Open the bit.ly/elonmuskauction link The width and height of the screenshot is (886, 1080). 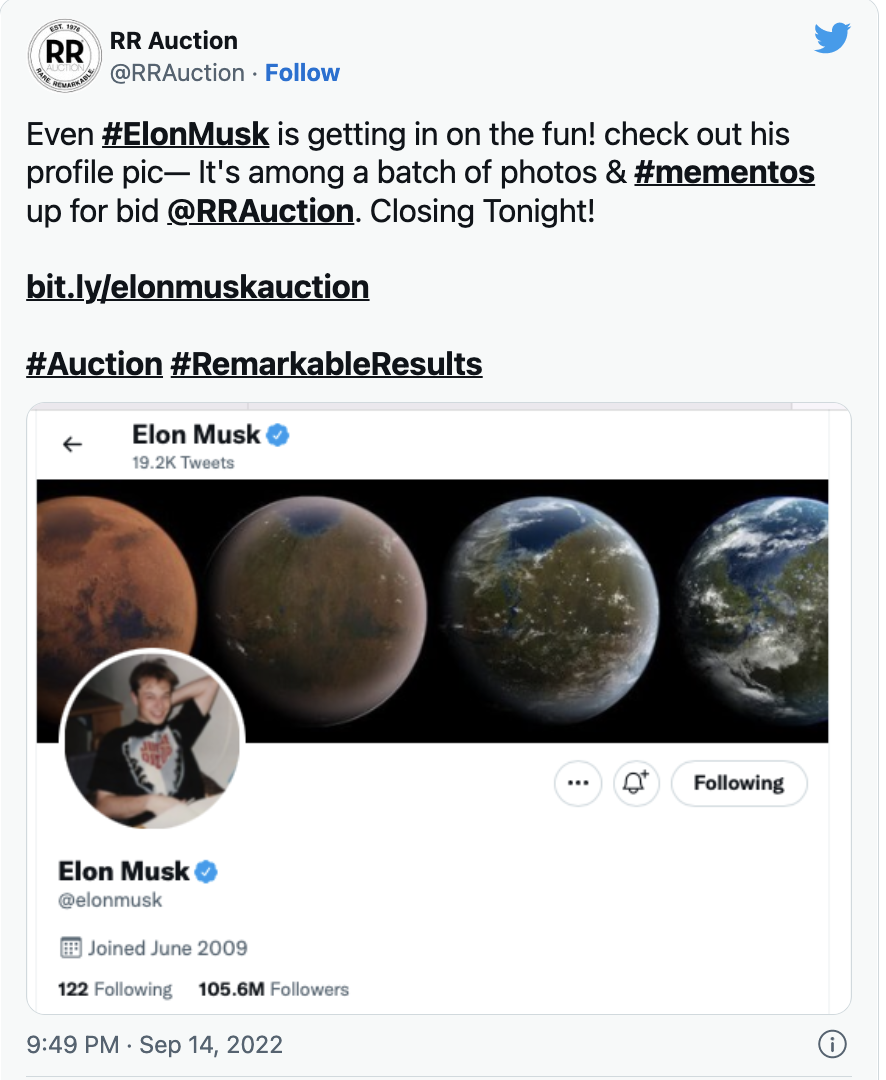(x=198, y=288)
